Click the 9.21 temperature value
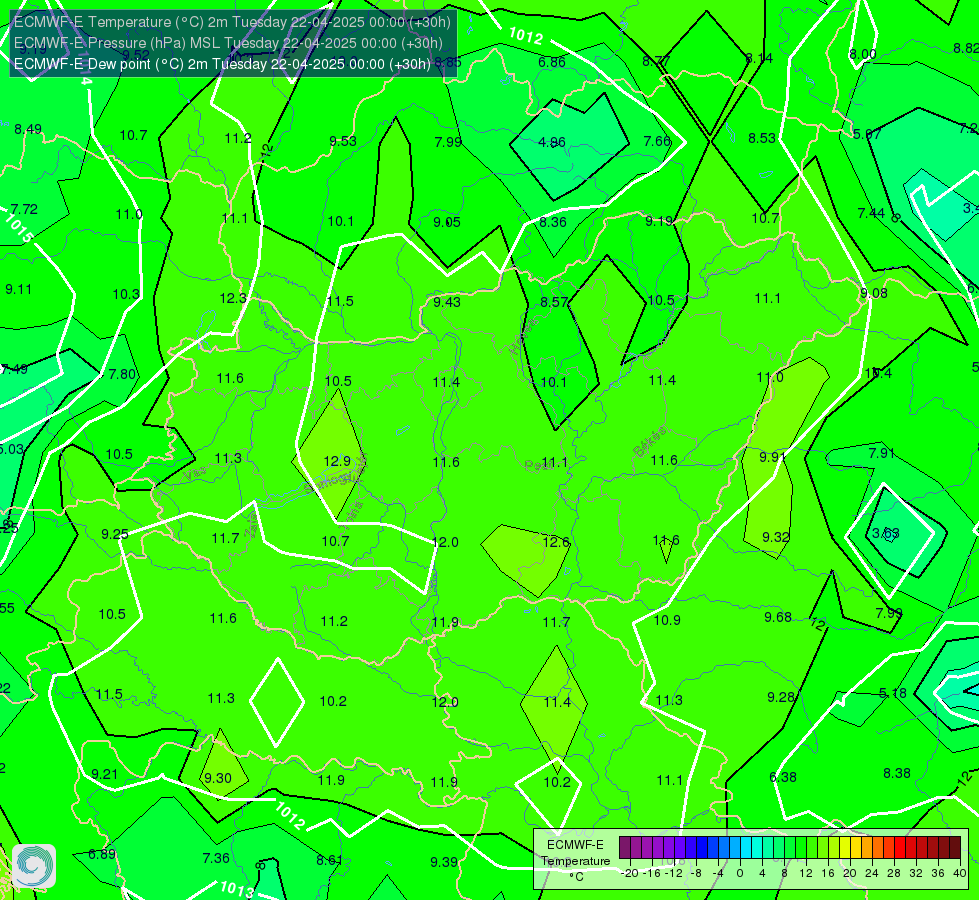Screen dimensions: 979x900 coord(104,774)
